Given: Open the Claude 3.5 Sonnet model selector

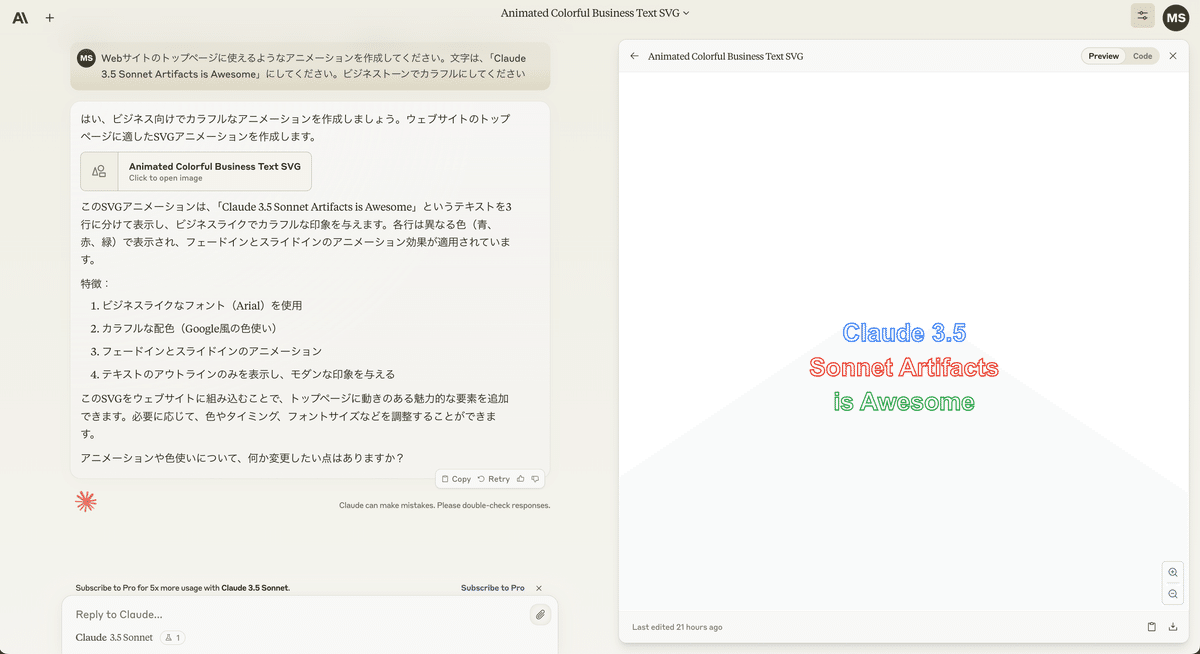Looking at the screenshot, I should click(x=114, y=637).
